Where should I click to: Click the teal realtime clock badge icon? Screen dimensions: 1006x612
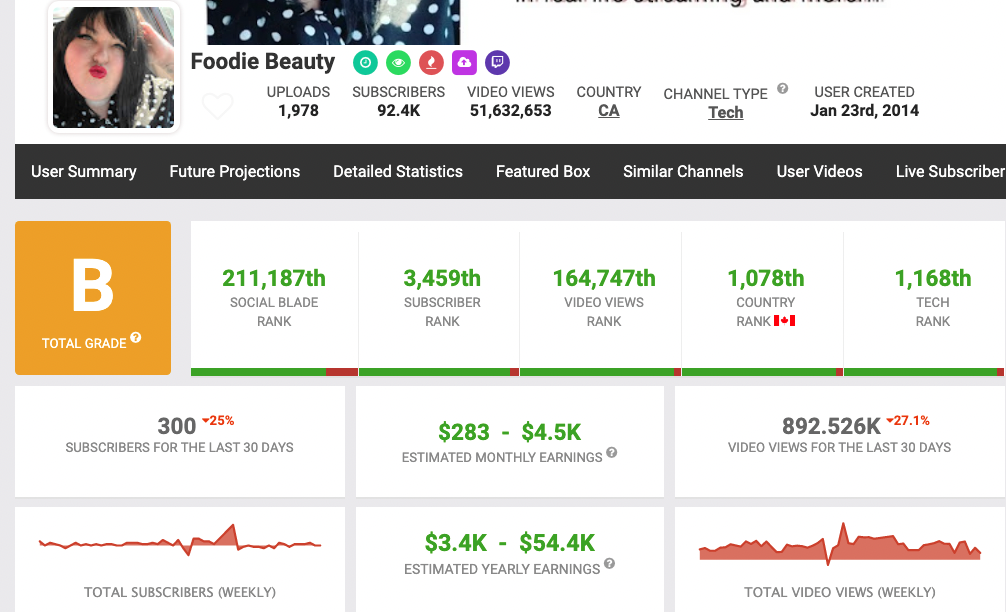click(365, 62)
